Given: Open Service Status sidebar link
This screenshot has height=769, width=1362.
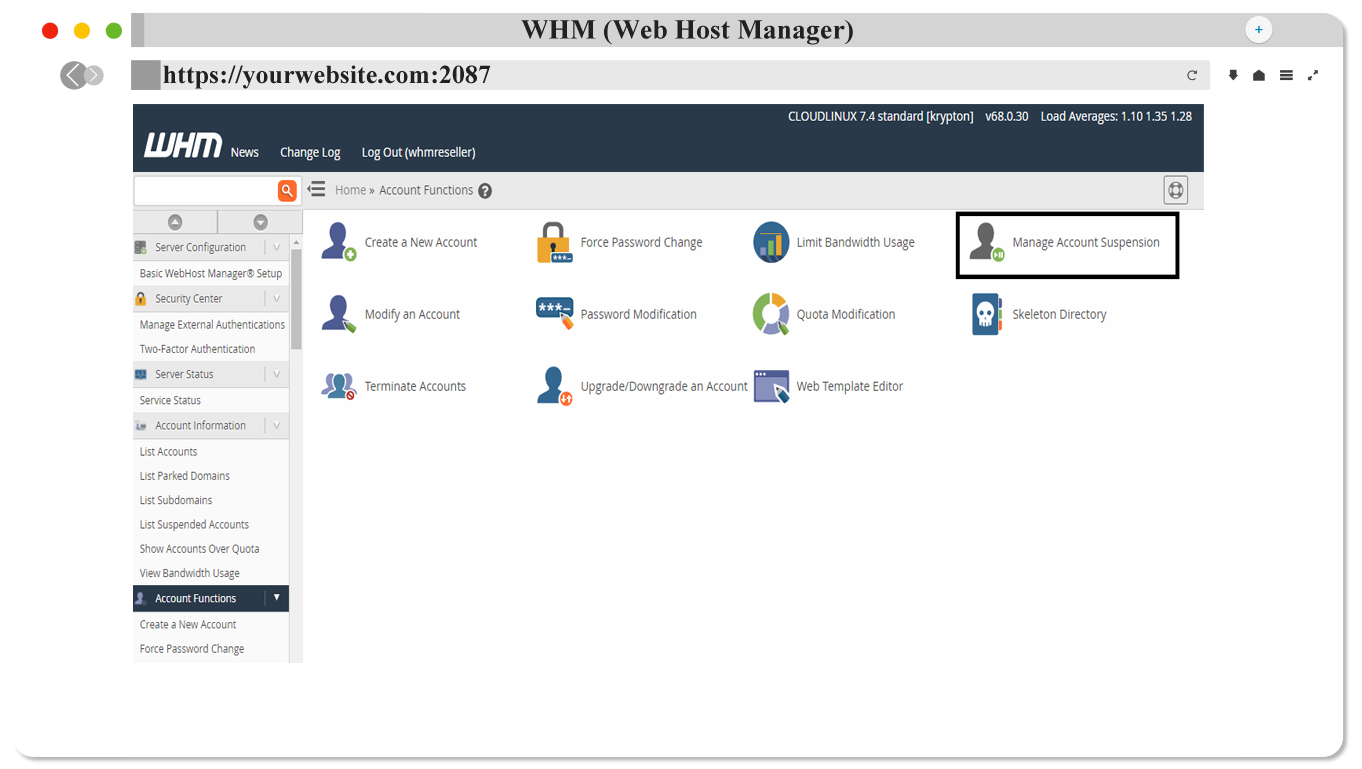Looking at the screenshot, I should pyautogui.click(x=170, y=400).
